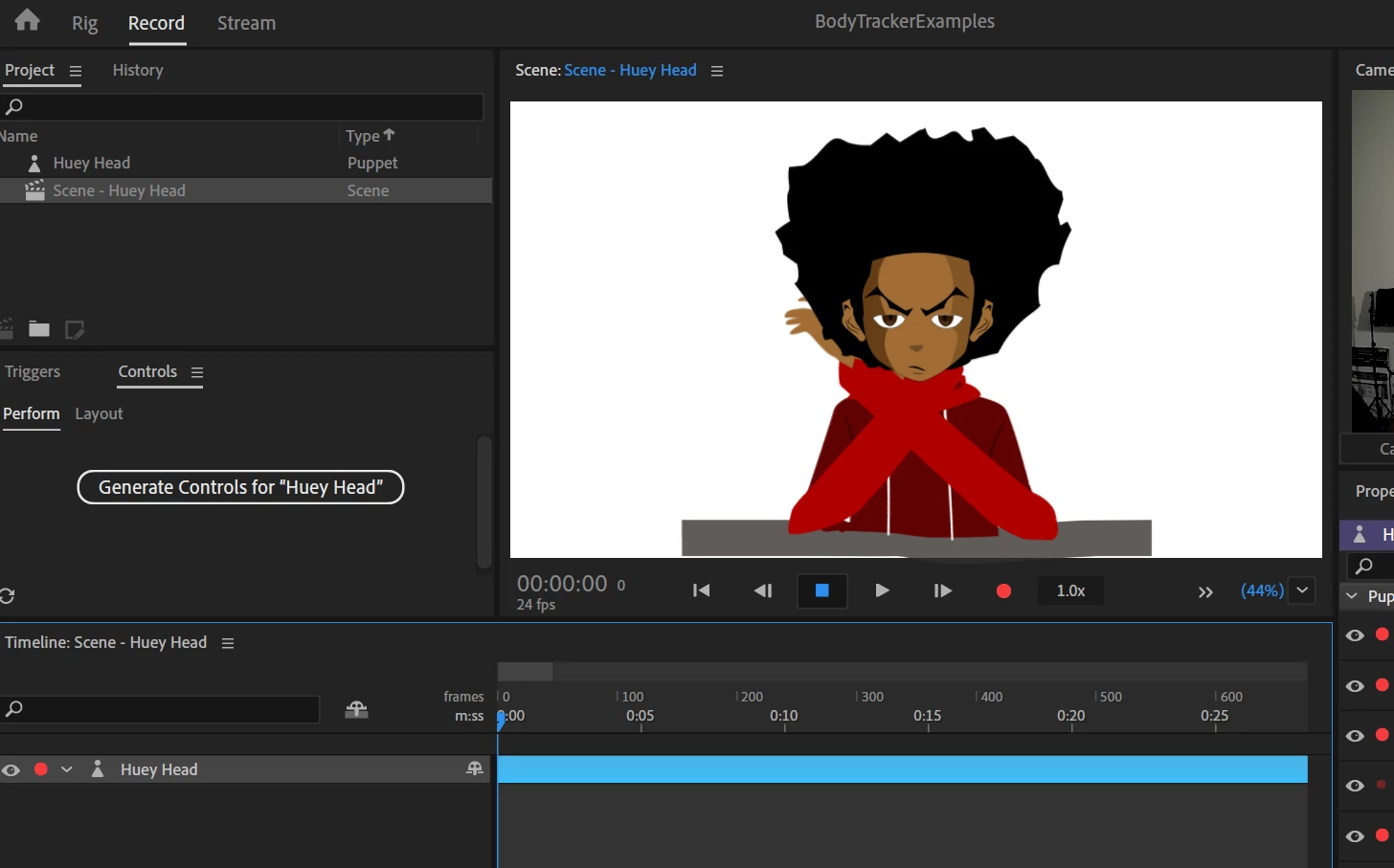Create a new folder in Project panel
1394x868 pixels.
(39, 329)
